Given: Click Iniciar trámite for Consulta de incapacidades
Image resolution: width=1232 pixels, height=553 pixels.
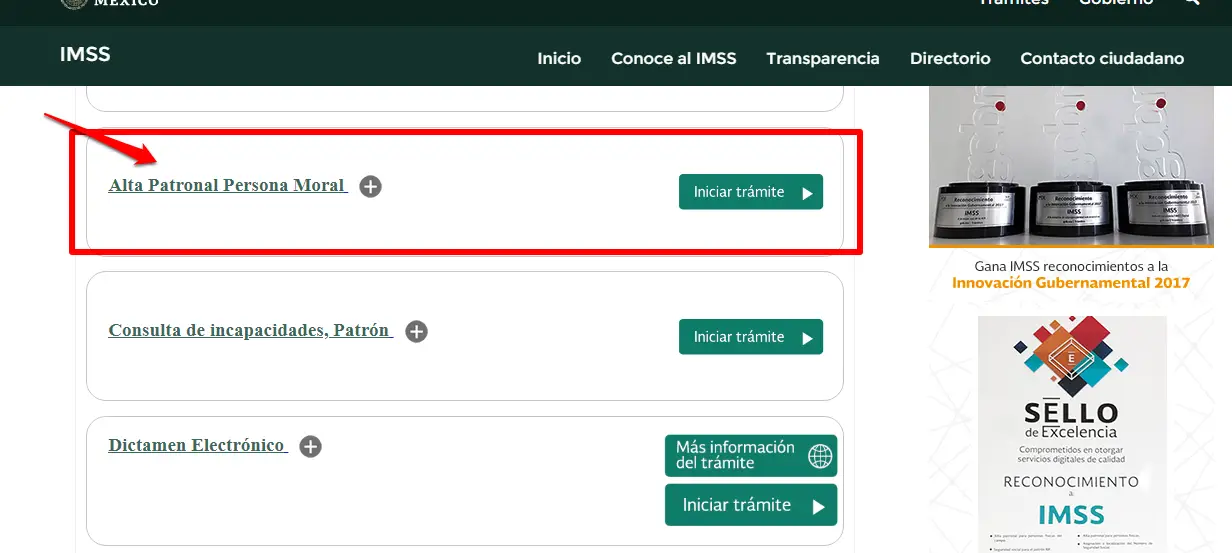Looking at the screenshot, I should point(751,337).
